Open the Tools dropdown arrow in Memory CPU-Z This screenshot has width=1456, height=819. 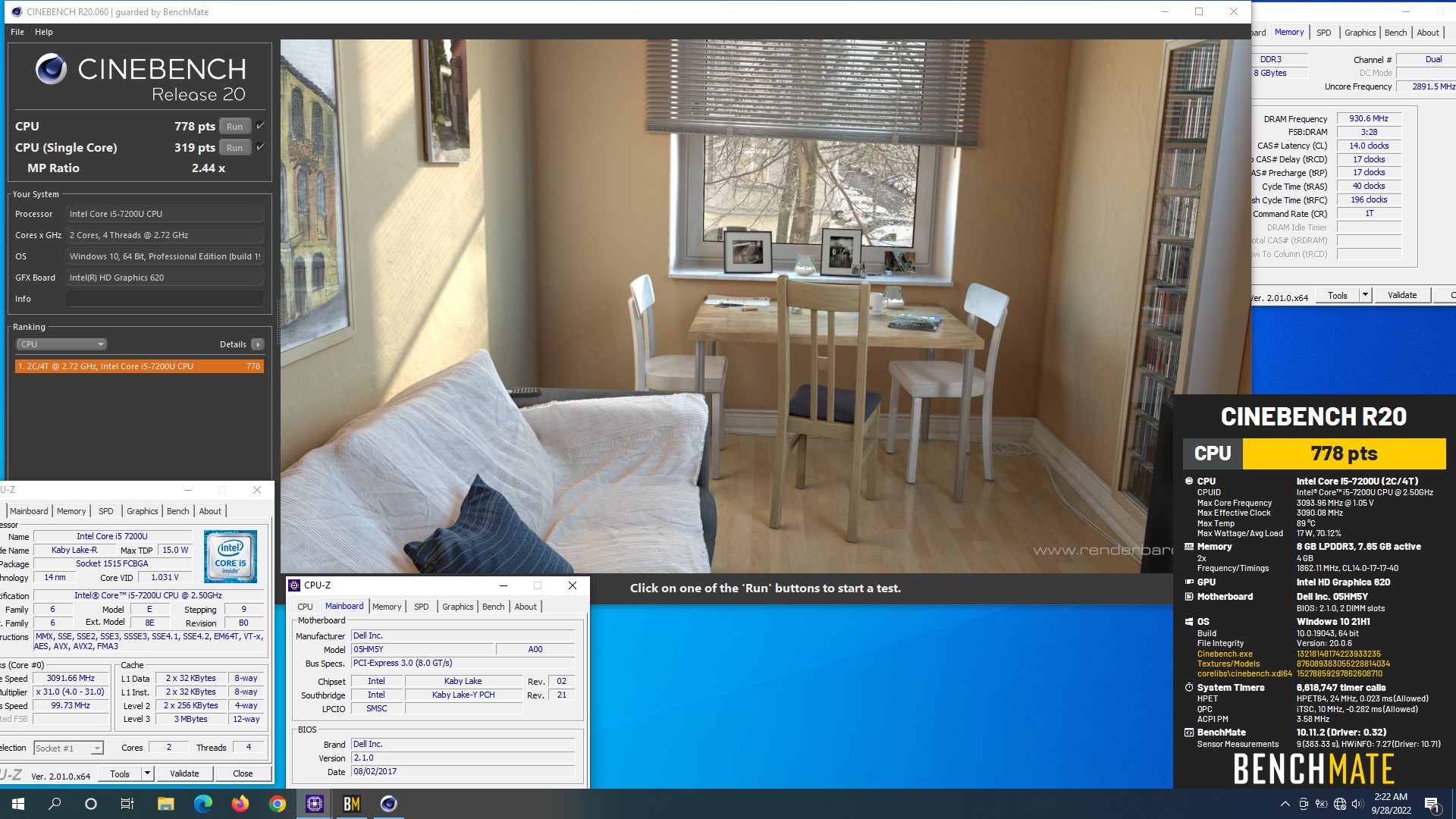pyautogui.click(x=1365, y=295)
